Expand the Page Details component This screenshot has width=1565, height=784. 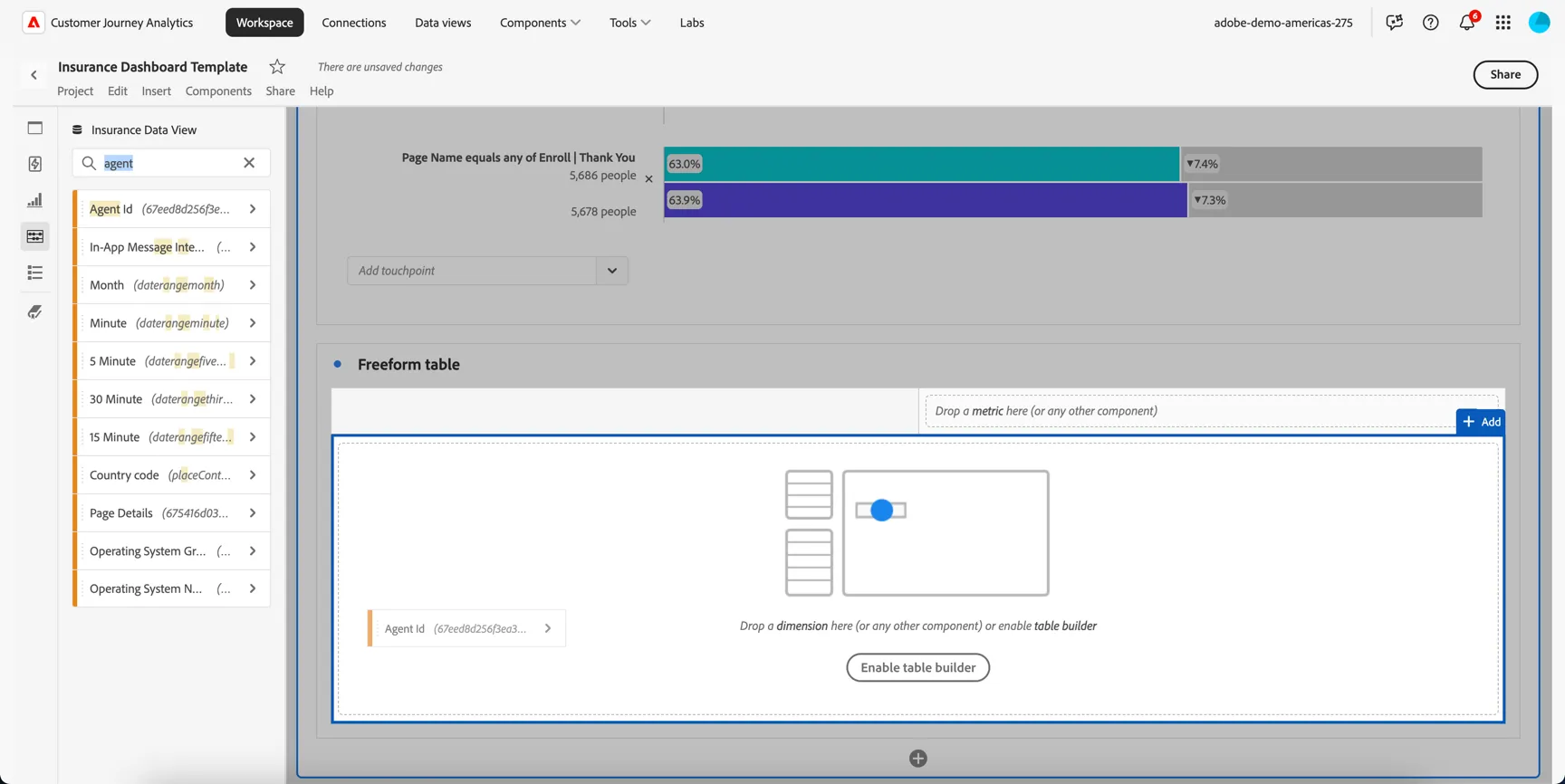[x=253, y=513]
